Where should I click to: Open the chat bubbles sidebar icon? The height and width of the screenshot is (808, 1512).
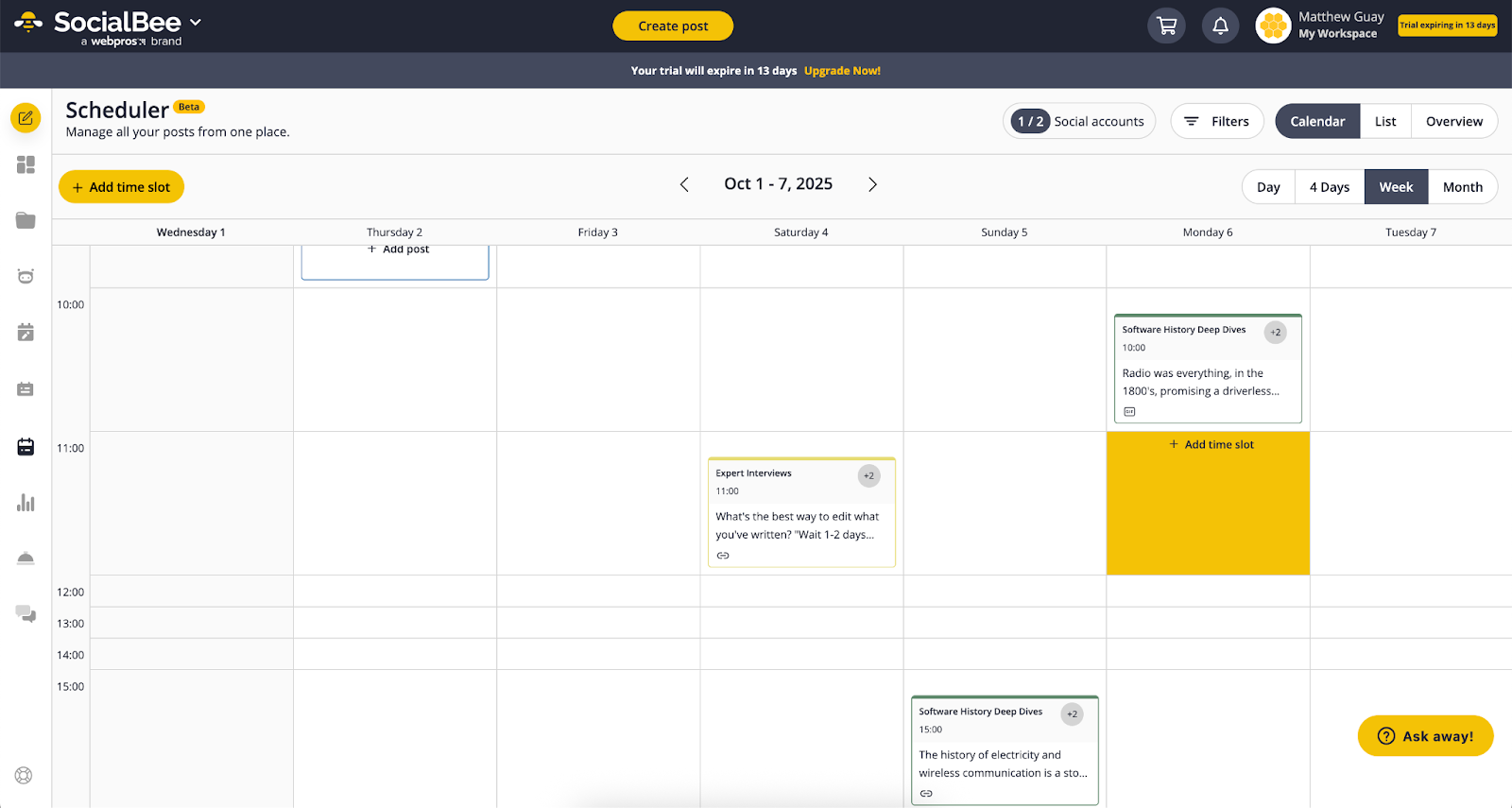click(x=26, y=614)
